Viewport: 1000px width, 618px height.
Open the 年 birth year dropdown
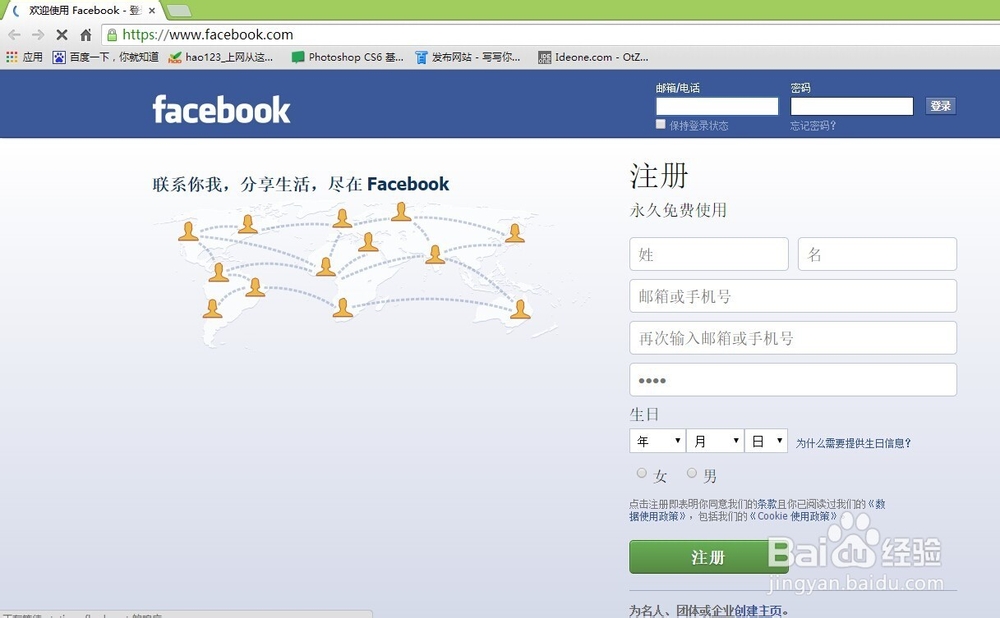point(658,441)
